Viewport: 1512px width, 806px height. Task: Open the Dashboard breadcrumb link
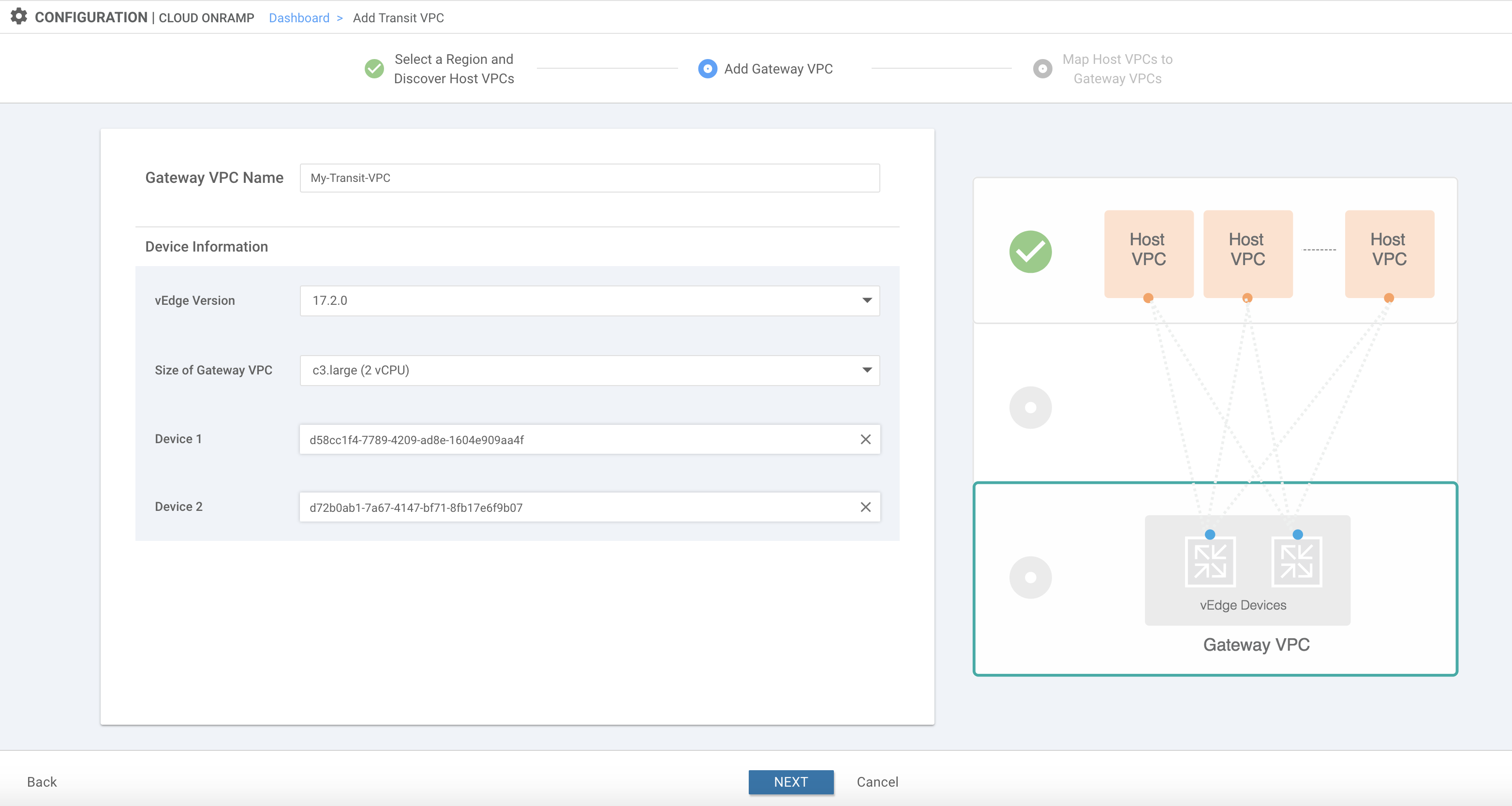click(299, 17)
